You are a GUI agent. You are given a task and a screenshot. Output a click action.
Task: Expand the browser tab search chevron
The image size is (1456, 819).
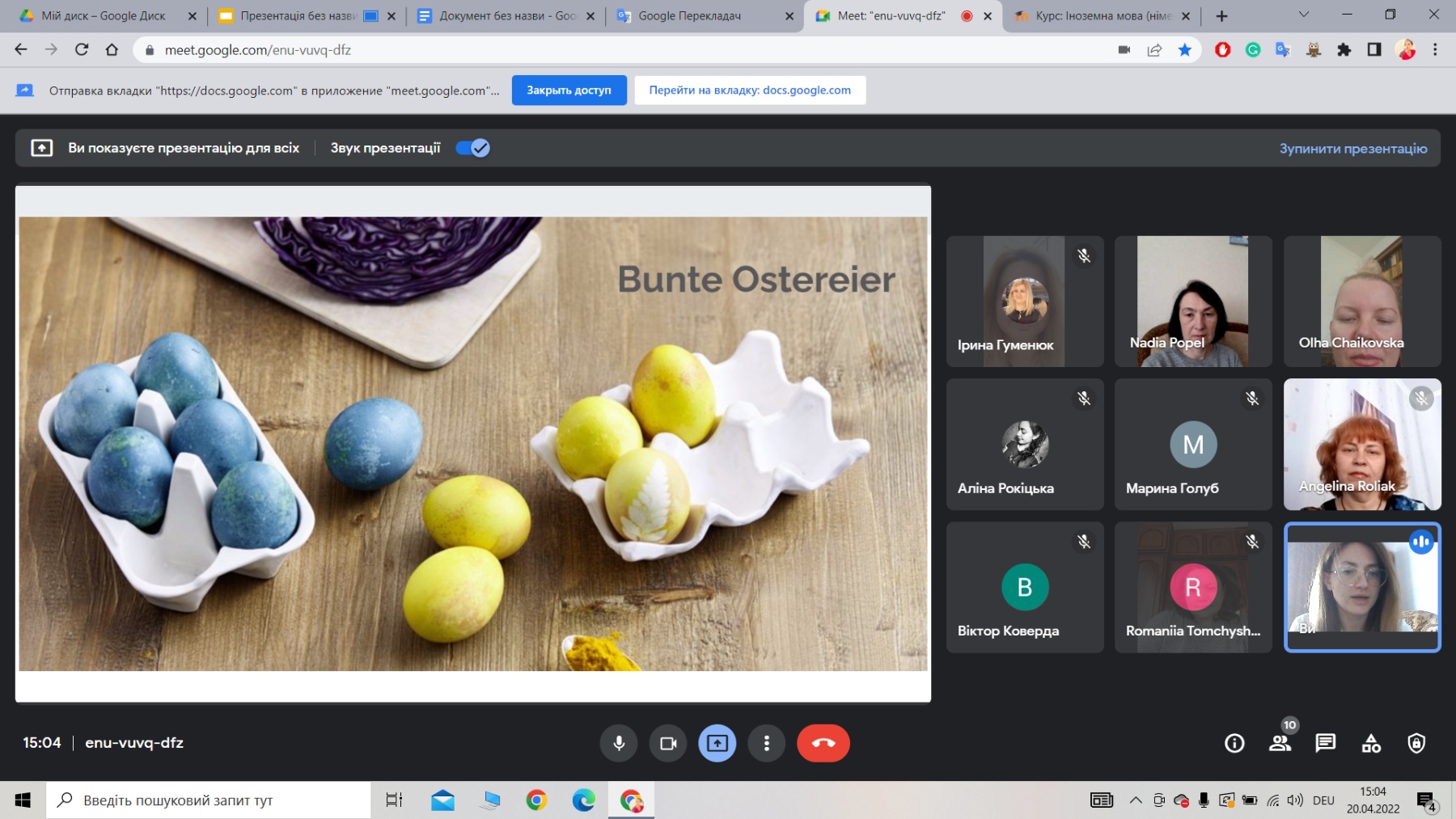click(x=1303, y=15)
